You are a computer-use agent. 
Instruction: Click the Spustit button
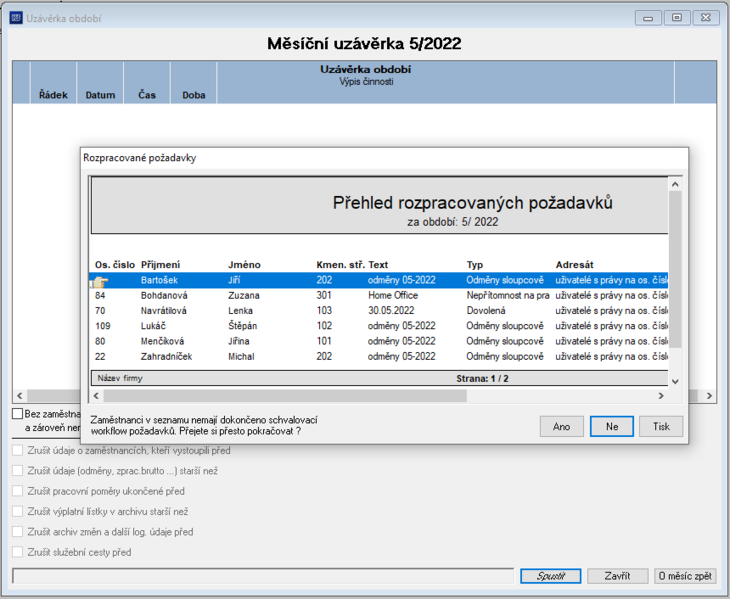551,576
